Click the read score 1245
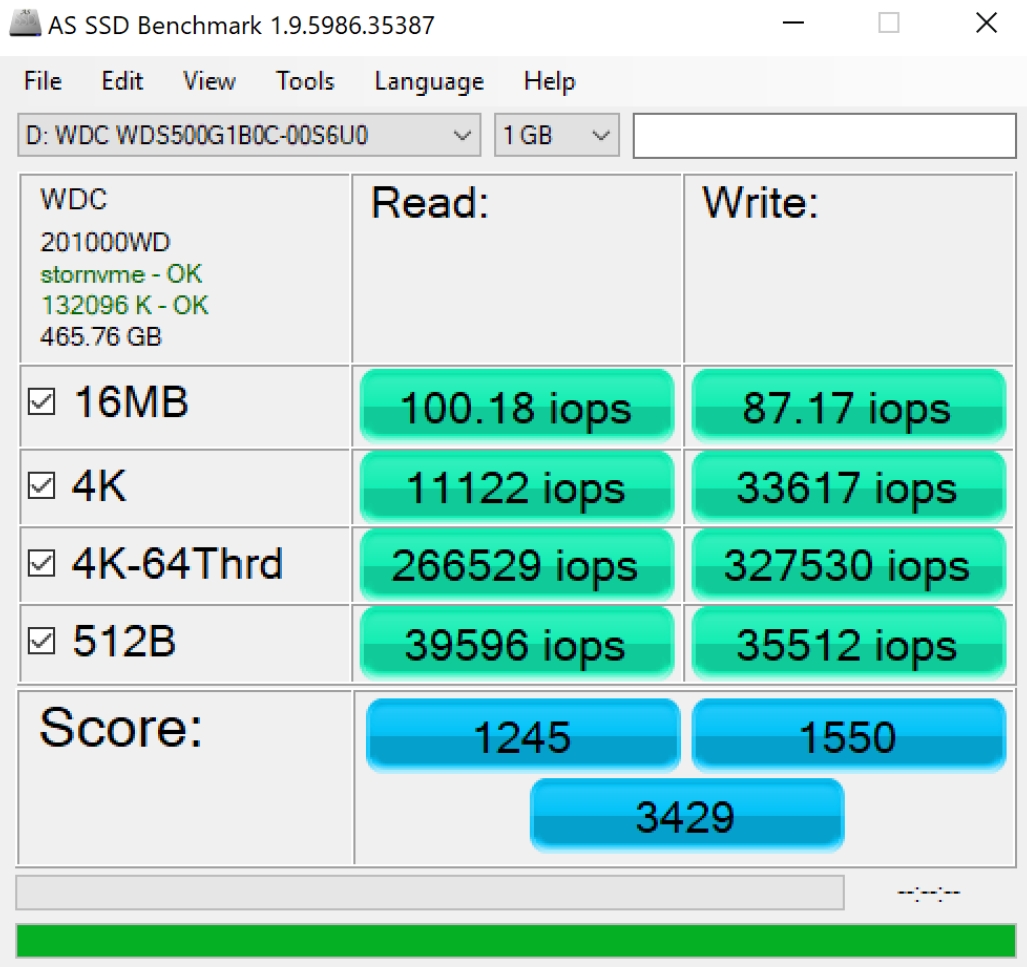1027x967 pixels. tap(523, 736)
